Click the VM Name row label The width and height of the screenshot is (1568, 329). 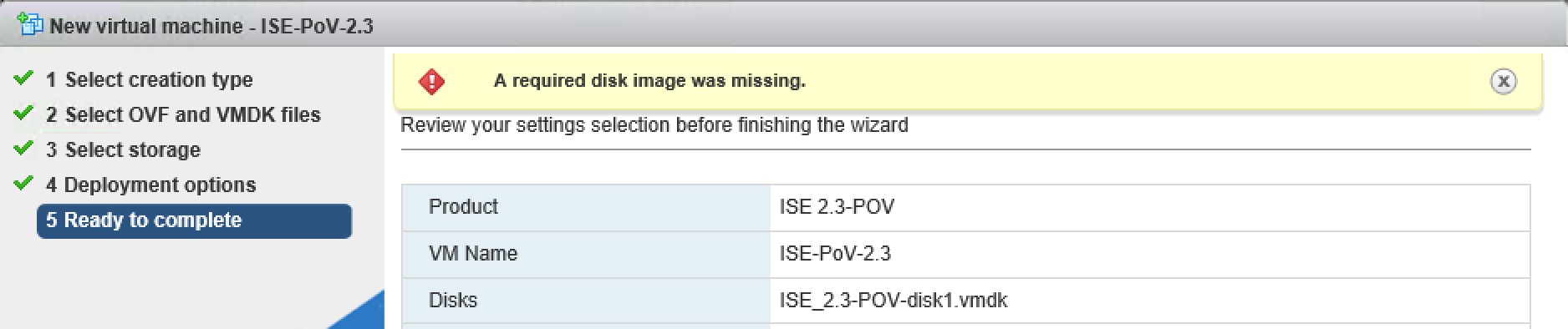click(473, 253)
